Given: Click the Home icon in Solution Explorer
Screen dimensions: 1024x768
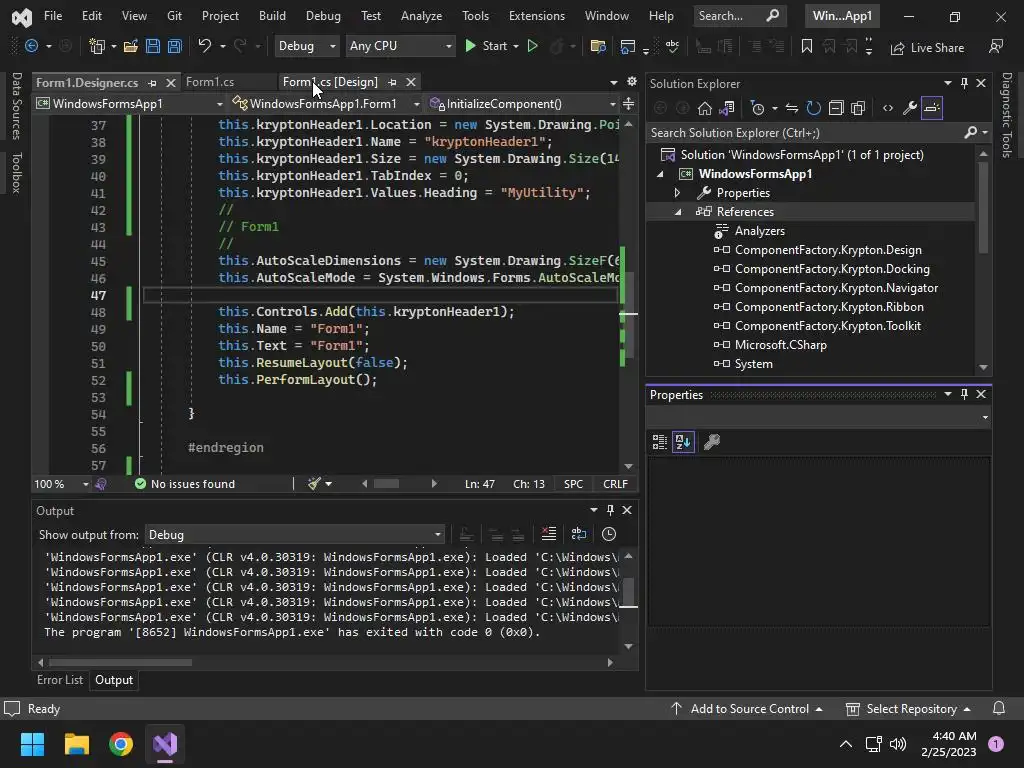Looking at the screenshot, I should click(x=705, y=108).
